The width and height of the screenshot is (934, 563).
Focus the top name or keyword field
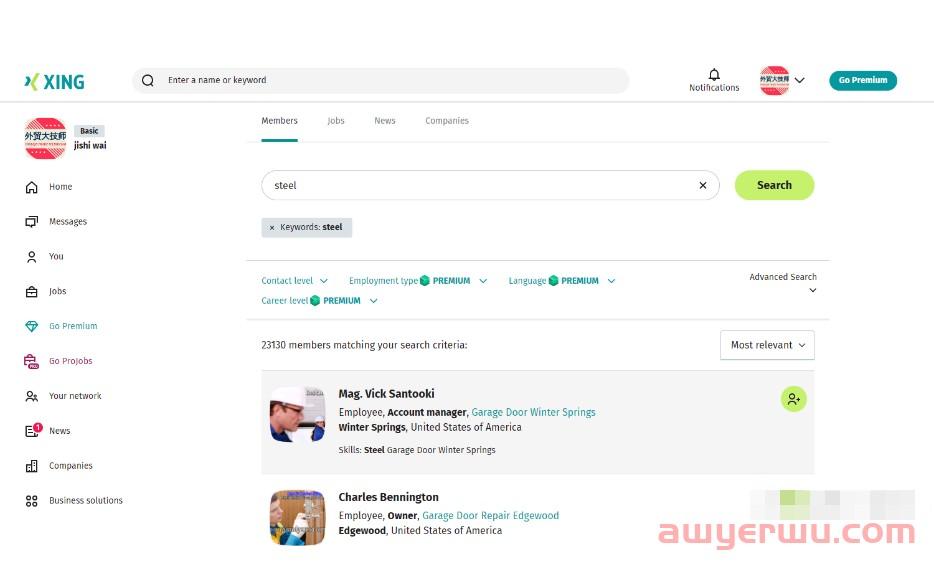[x=380, y=80]
